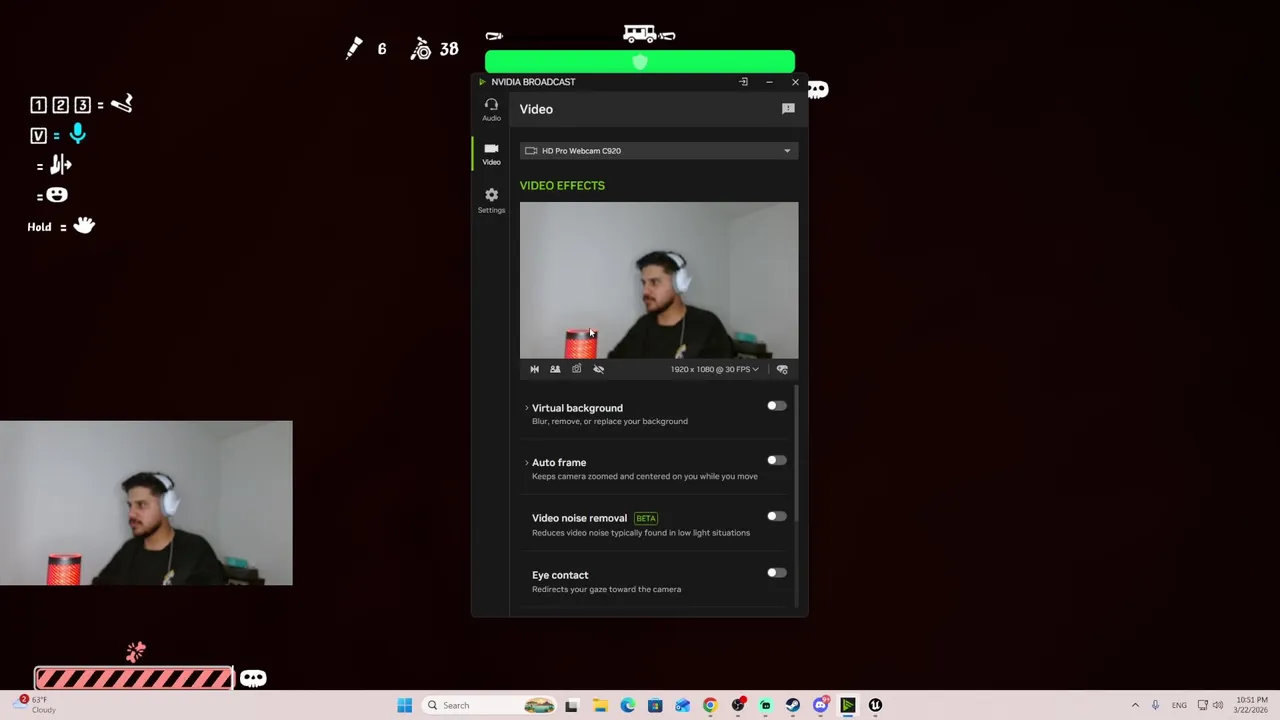Click the mirror/flip preview icon below camera preview
The width and height of the screenshot is (1280, 720).
534,369
